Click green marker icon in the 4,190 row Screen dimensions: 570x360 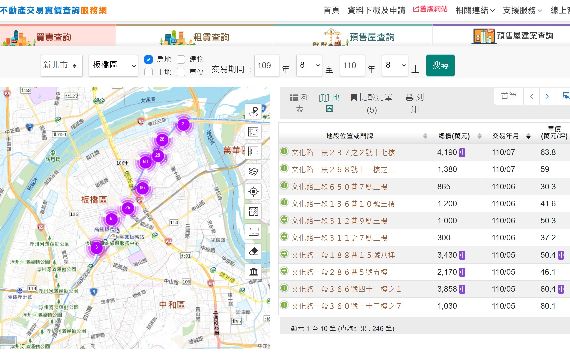284,151
